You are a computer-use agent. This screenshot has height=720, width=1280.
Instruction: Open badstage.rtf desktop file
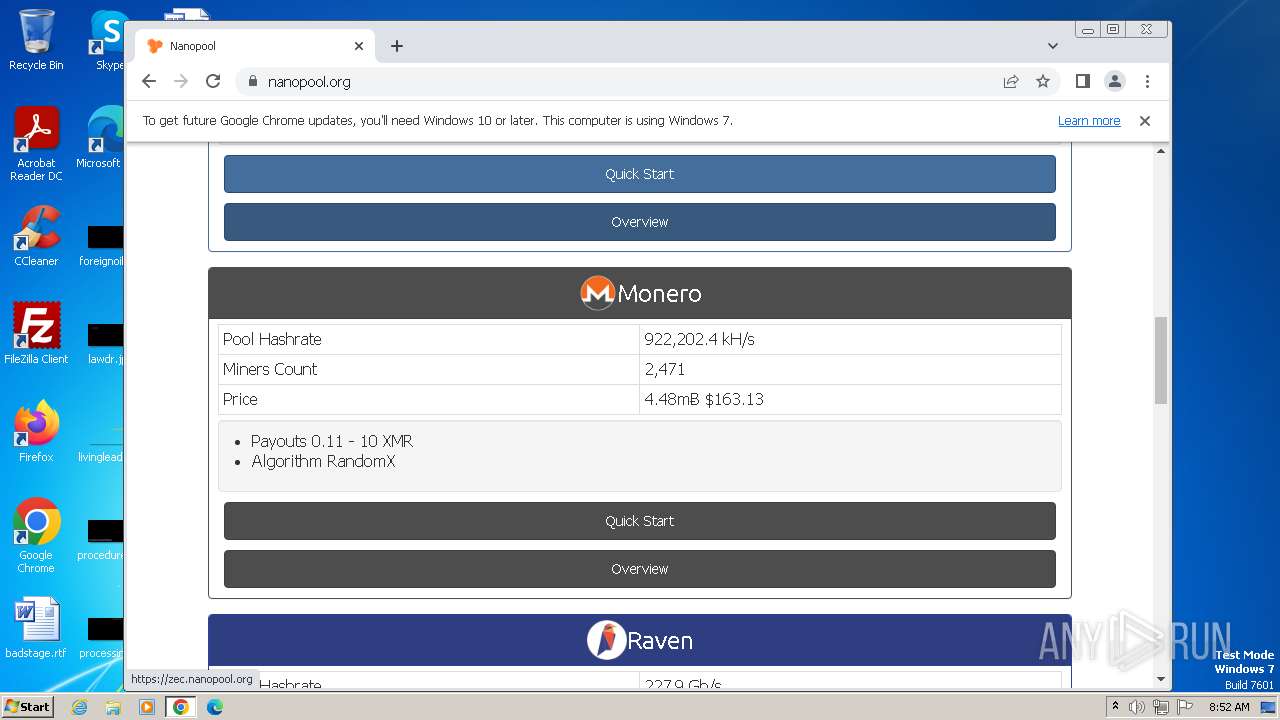pyautogui.click(x=36, y=628)
